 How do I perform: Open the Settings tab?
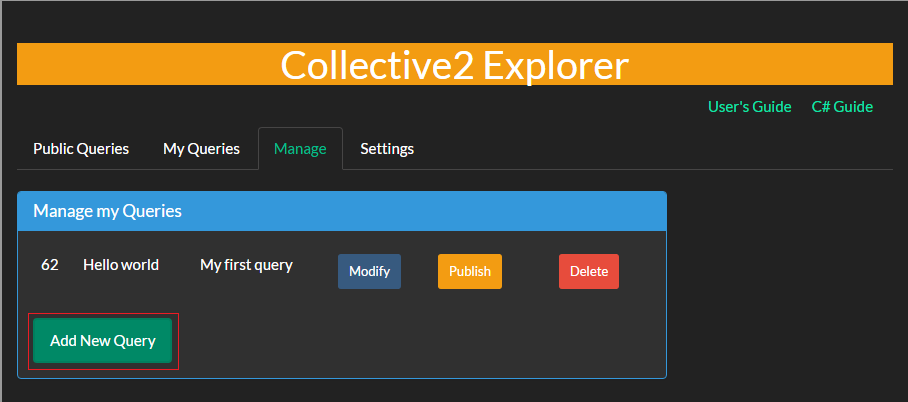click(387, 149)
